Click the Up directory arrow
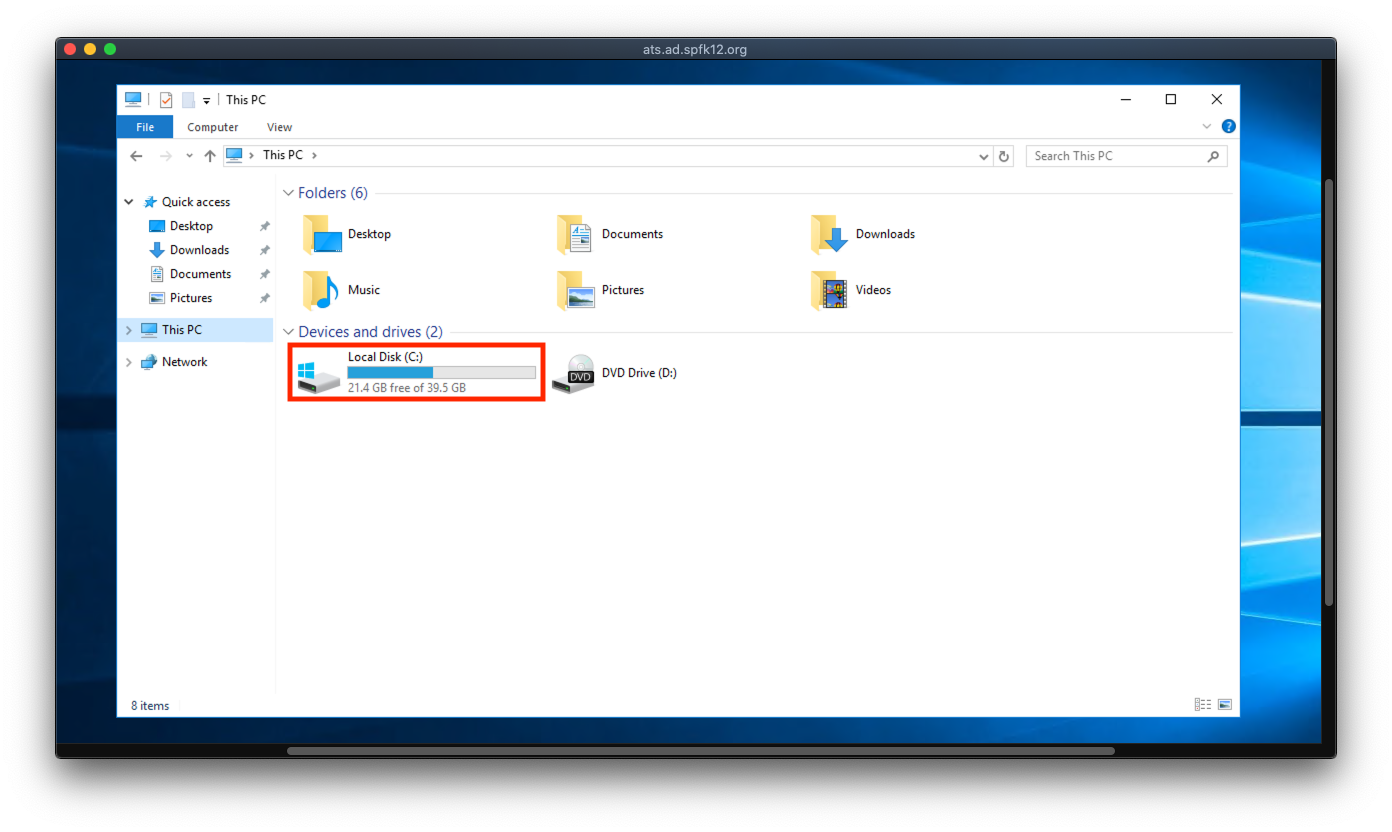Screen dimensions: 1392x832 point(210,156)
